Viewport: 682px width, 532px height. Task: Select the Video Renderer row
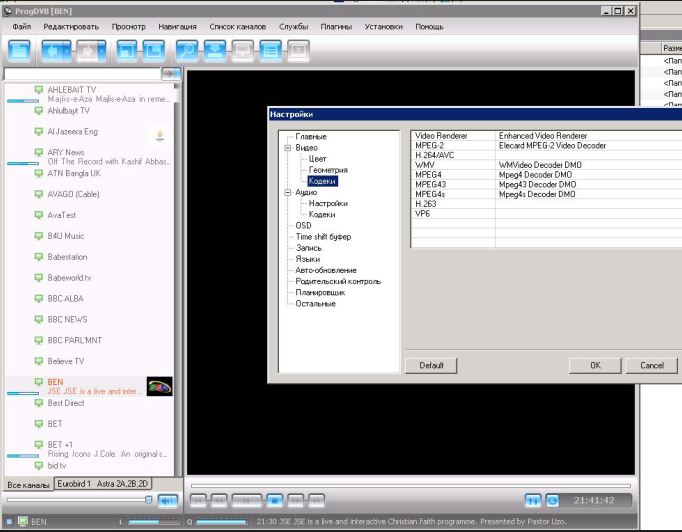pos(441,135)
